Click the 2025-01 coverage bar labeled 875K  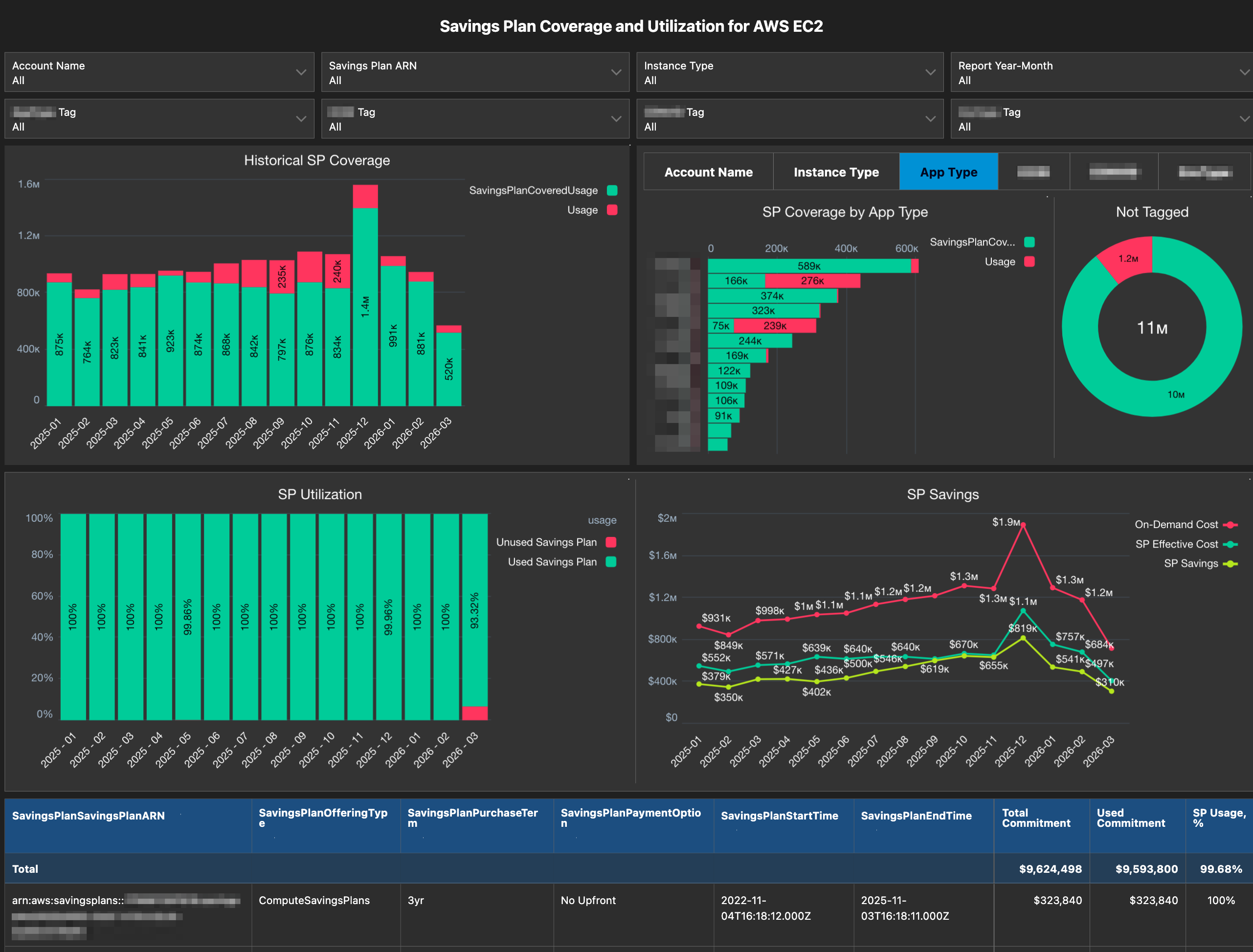[59, 344]
